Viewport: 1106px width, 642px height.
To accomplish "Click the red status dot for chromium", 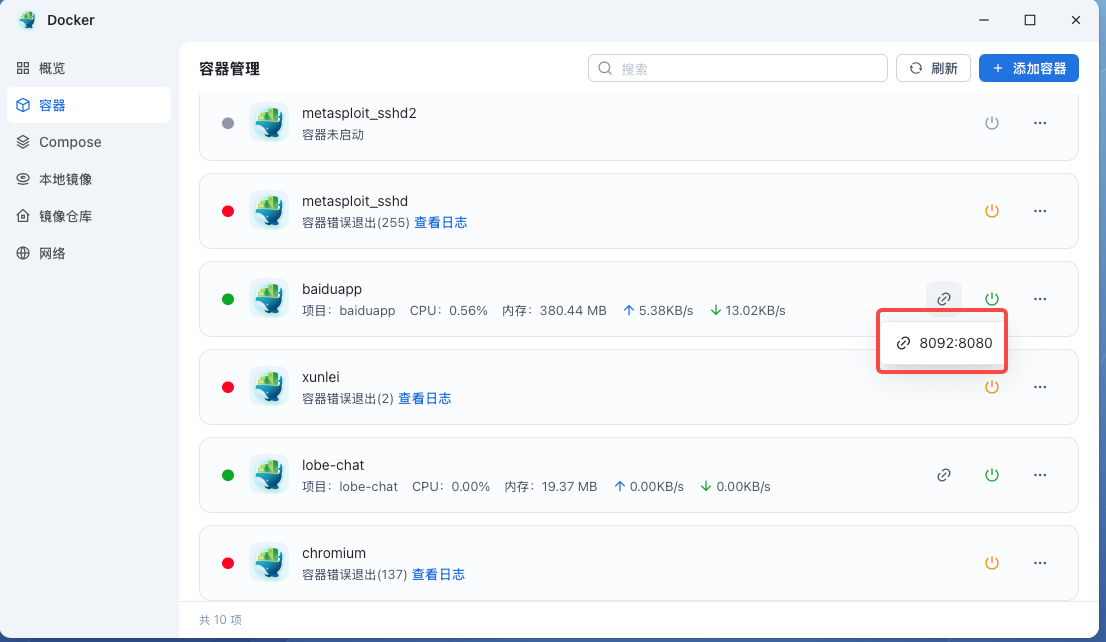I will click(x=228, y=563).
